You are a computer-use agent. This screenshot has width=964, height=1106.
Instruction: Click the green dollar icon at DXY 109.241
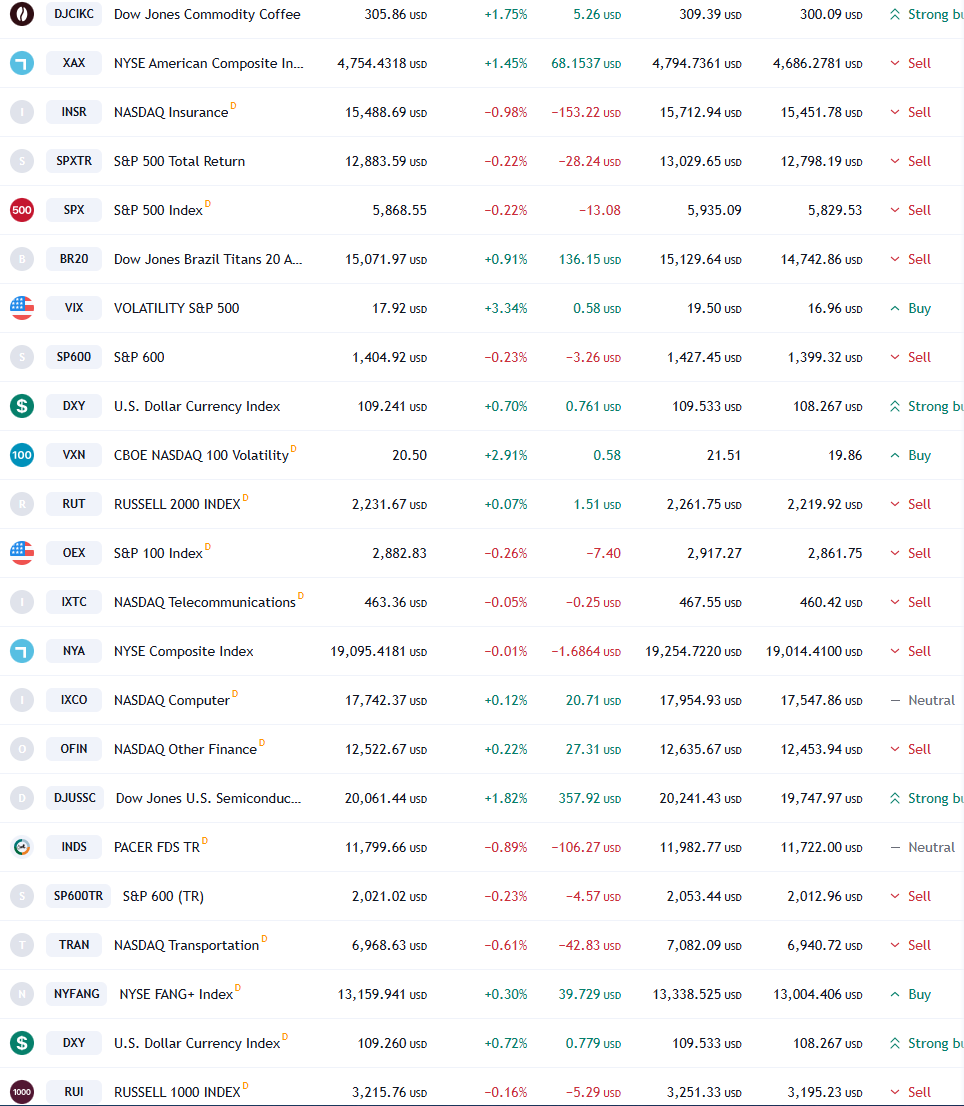click(x=22, y=406)
